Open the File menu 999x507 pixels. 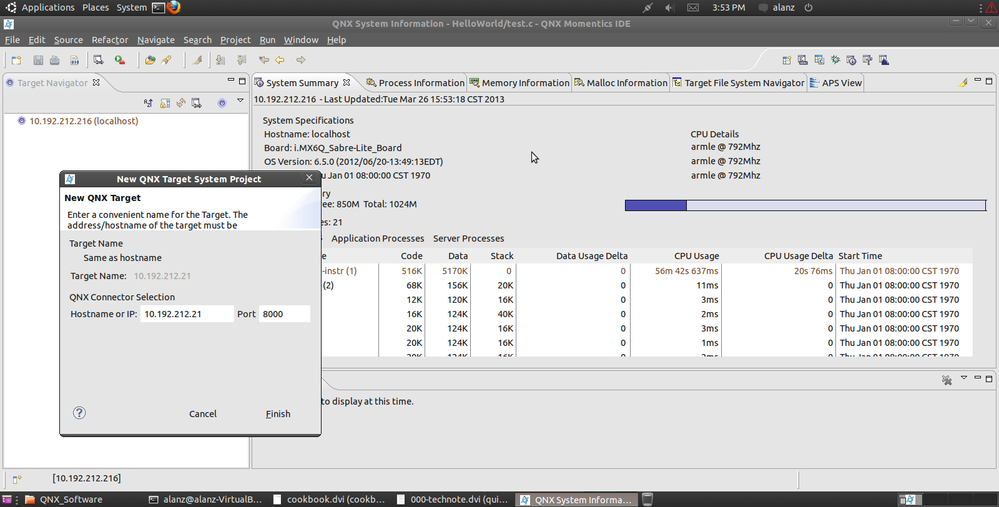pyautogui.click(x=12, y=39)
